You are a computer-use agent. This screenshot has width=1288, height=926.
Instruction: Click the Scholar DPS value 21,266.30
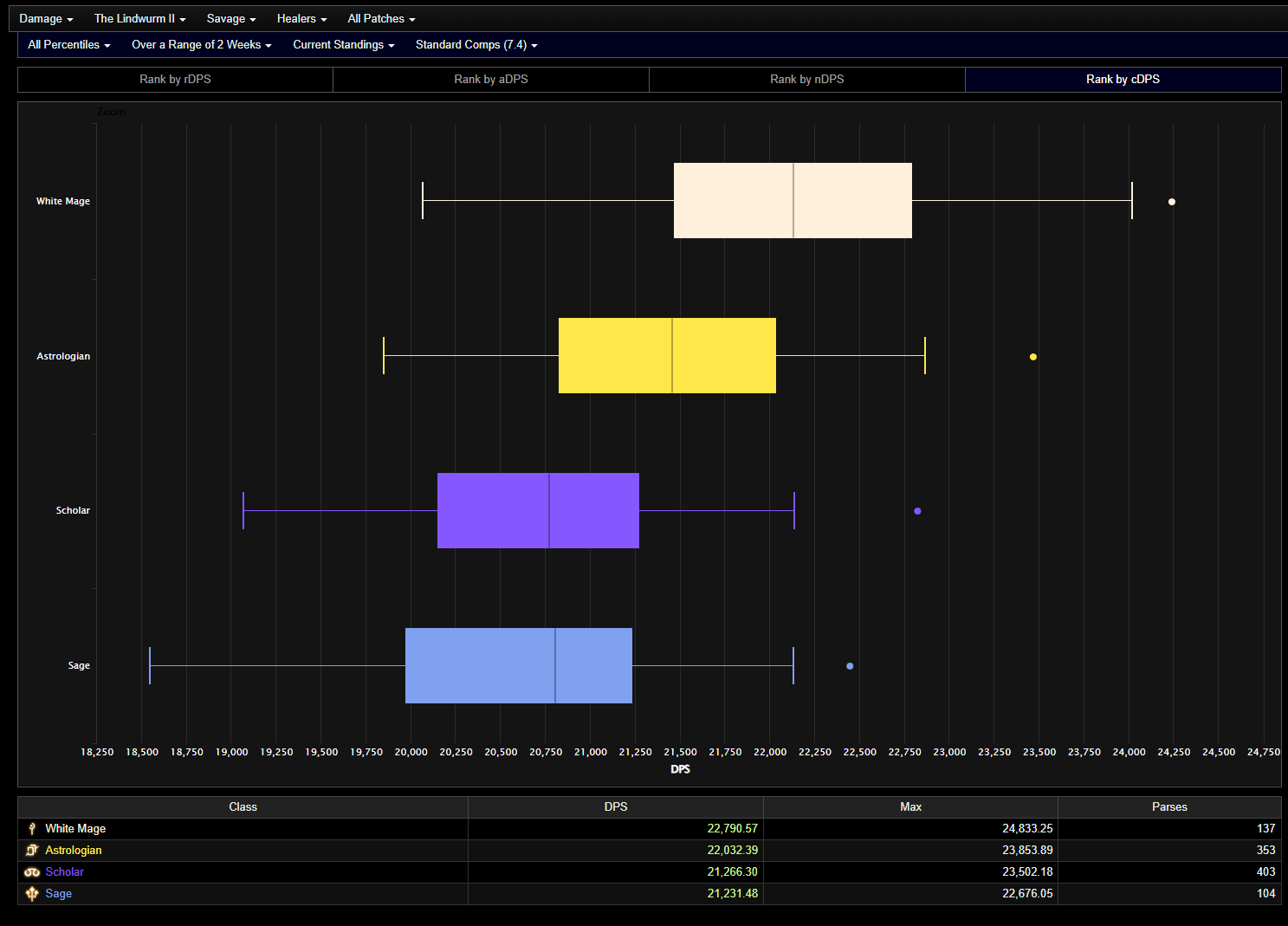point(733,872)
